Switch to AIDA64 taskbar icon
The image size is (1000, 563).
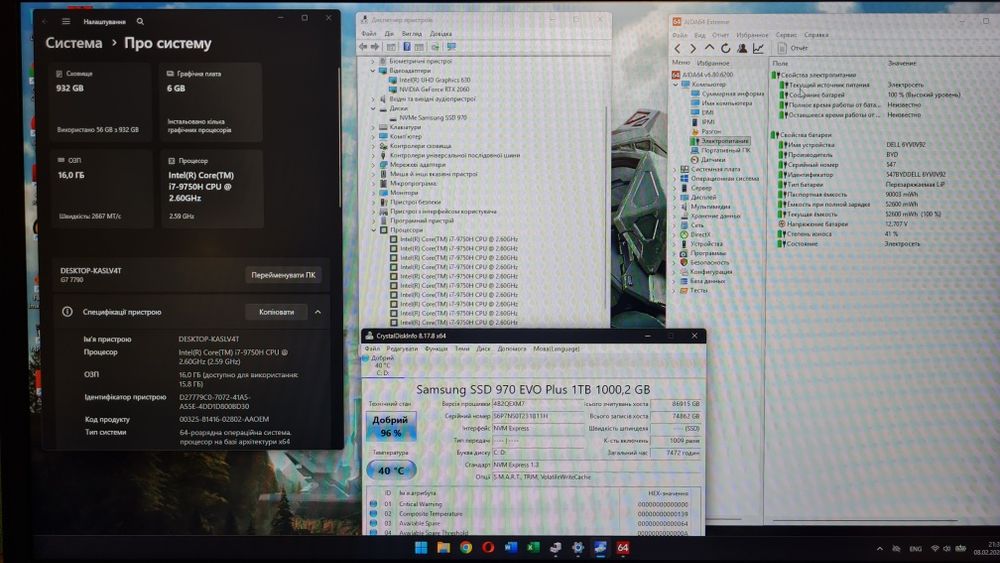(x=622, y=547)
